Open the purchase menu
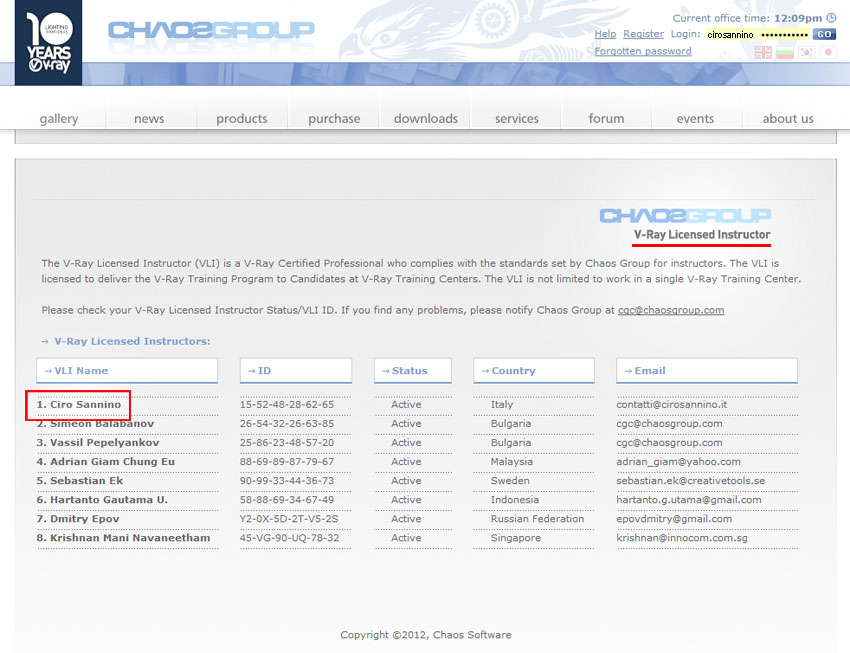The width and height of the screenshot is (850, 653). pos(334,119)
